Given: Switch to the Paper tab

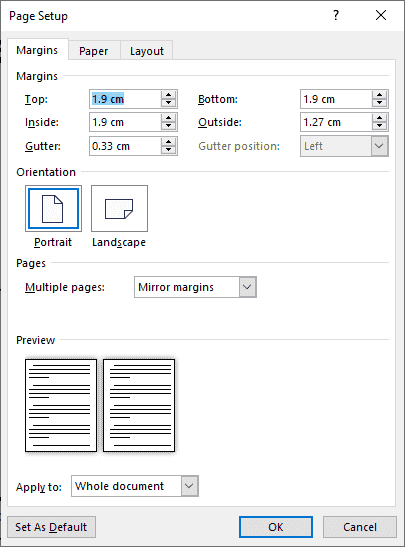Looking at the screenshot, I should click(94, 51).
